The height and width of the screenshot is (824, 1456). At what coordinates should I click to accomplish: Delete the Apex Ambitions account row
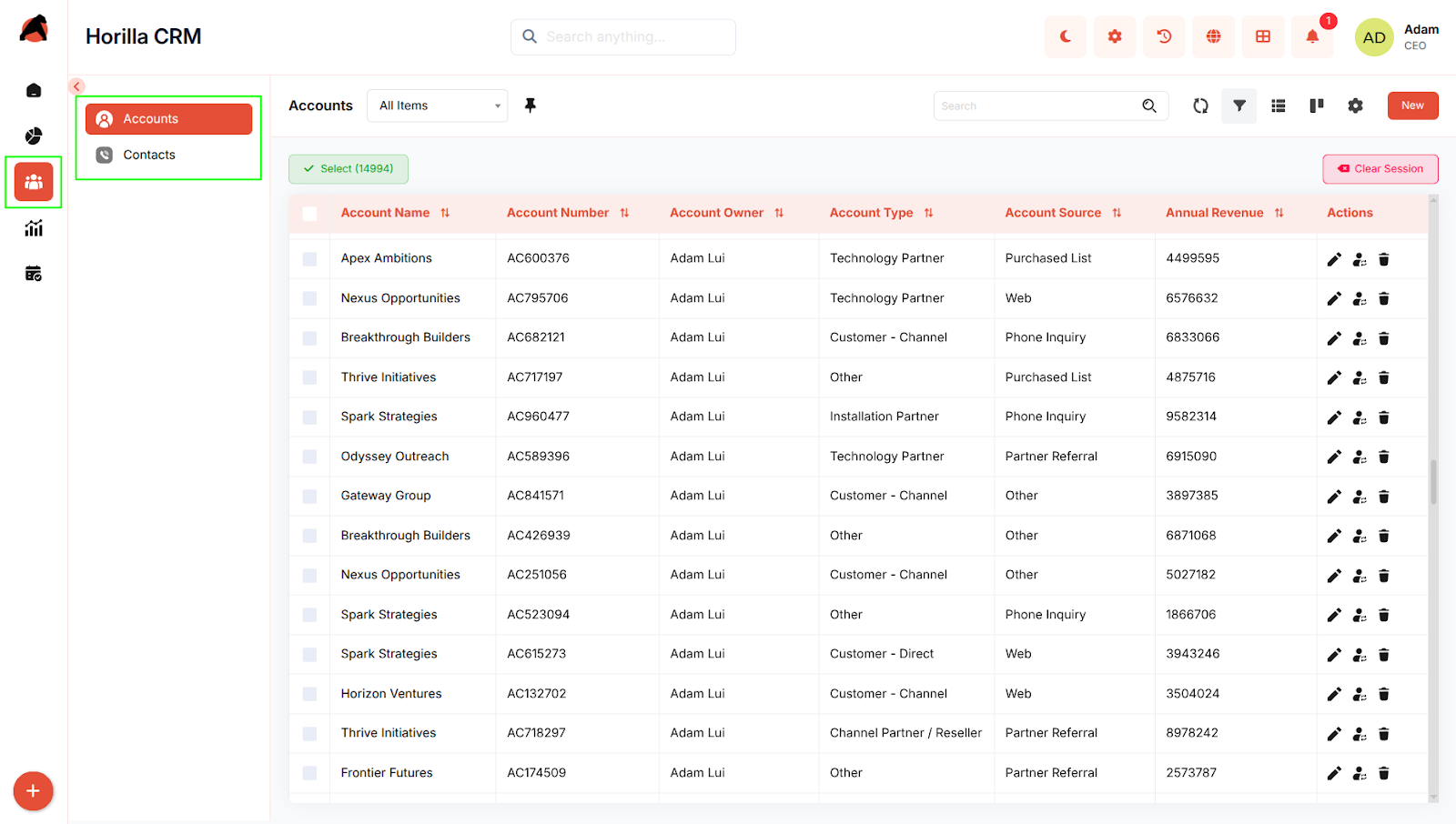coord(1383,259)
